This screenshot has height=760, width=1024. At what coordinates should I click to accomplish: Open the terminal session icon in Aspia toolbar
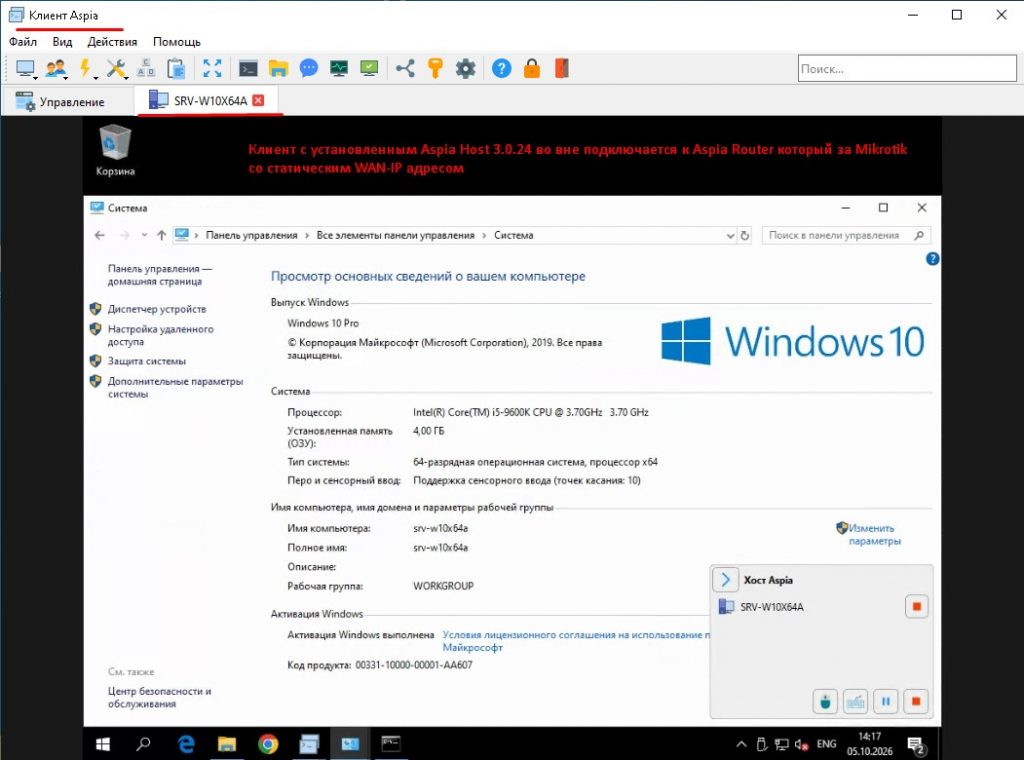(248, 68)
